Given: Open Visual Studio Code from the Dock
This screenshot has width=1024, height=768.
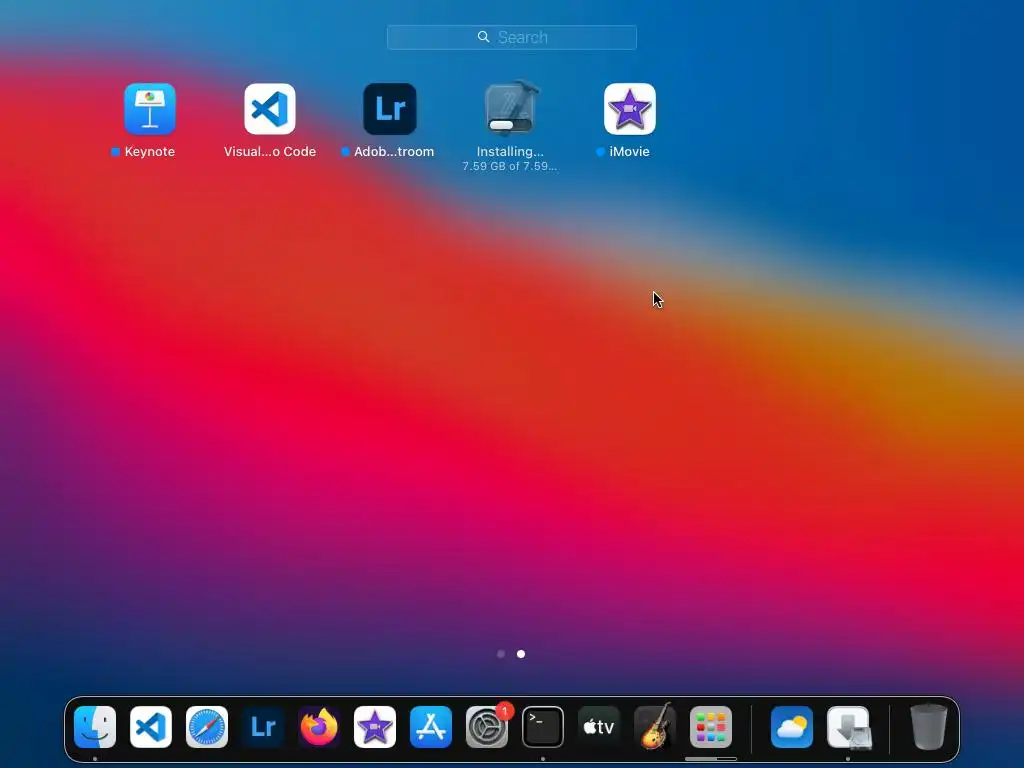Looking at the screenshot, I should coord(151,727).
